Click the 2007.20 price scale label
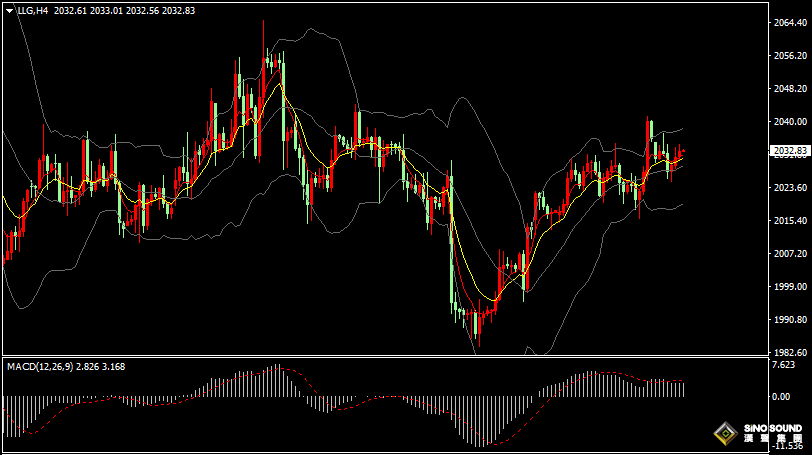This screenshot has width=812, height=455. [x=788, y=253]
